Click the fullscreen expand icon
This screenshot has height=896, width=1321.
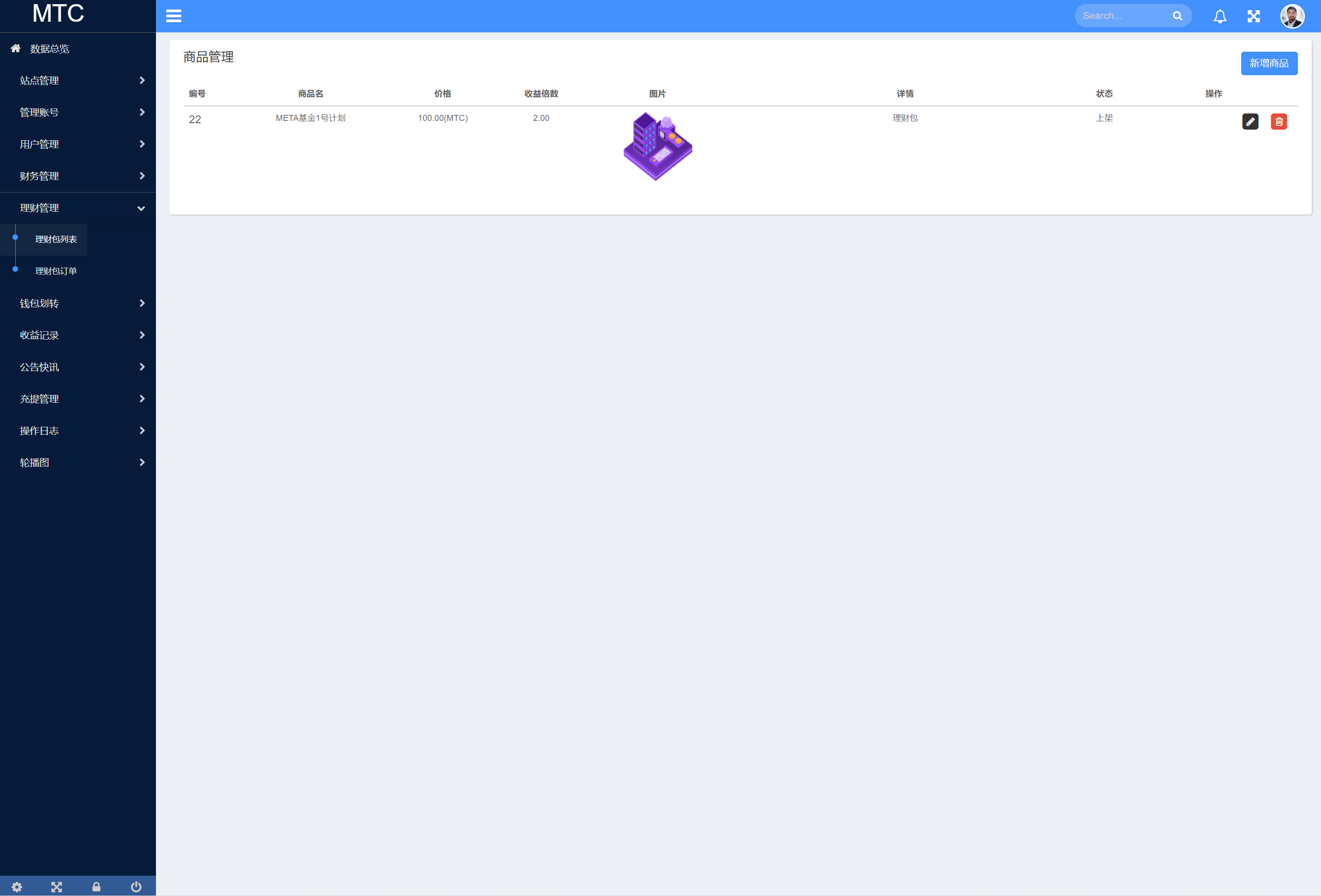(x=1255, y=16)
